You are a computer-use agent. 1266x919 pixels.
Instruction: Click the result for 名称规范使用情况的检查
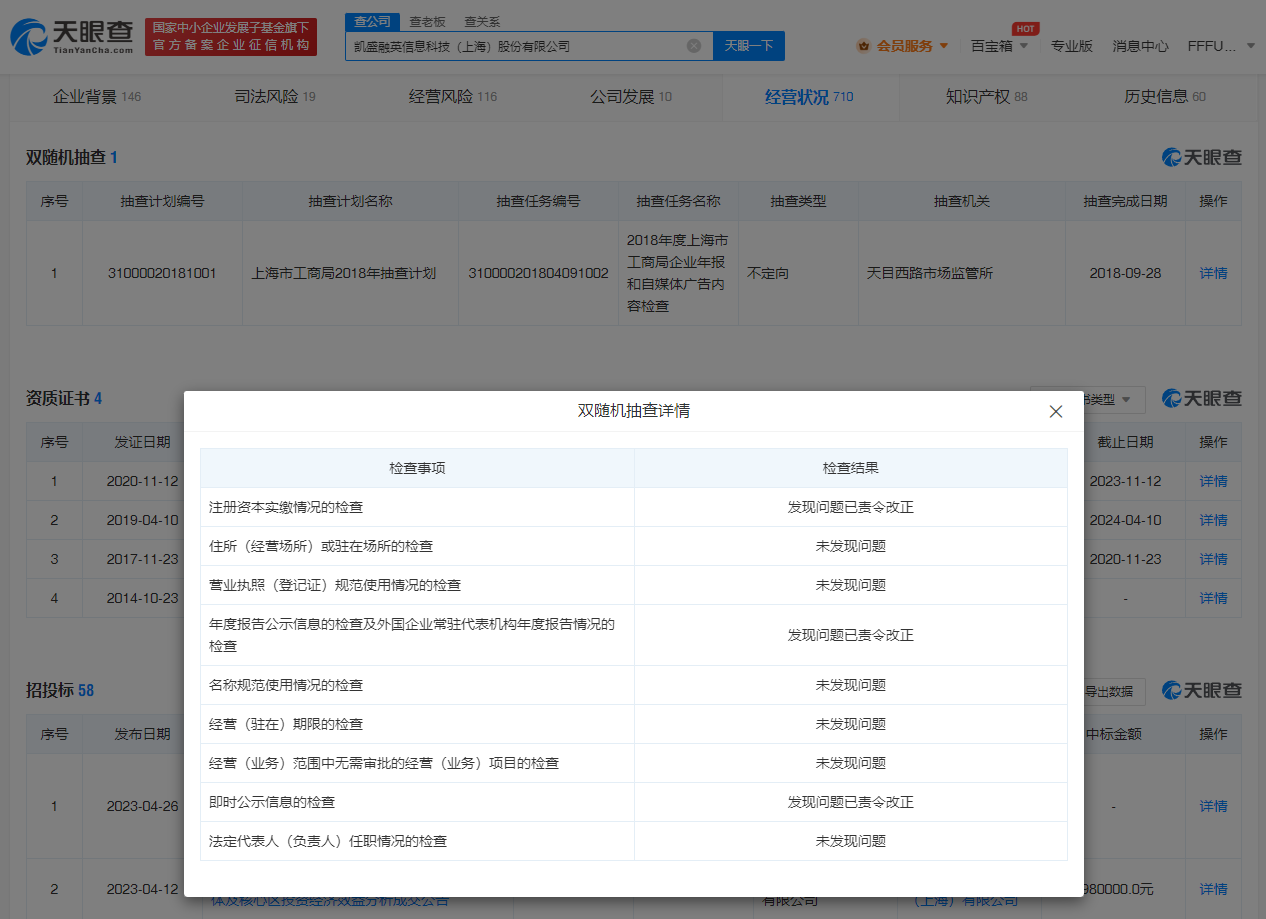click(851, 685)
